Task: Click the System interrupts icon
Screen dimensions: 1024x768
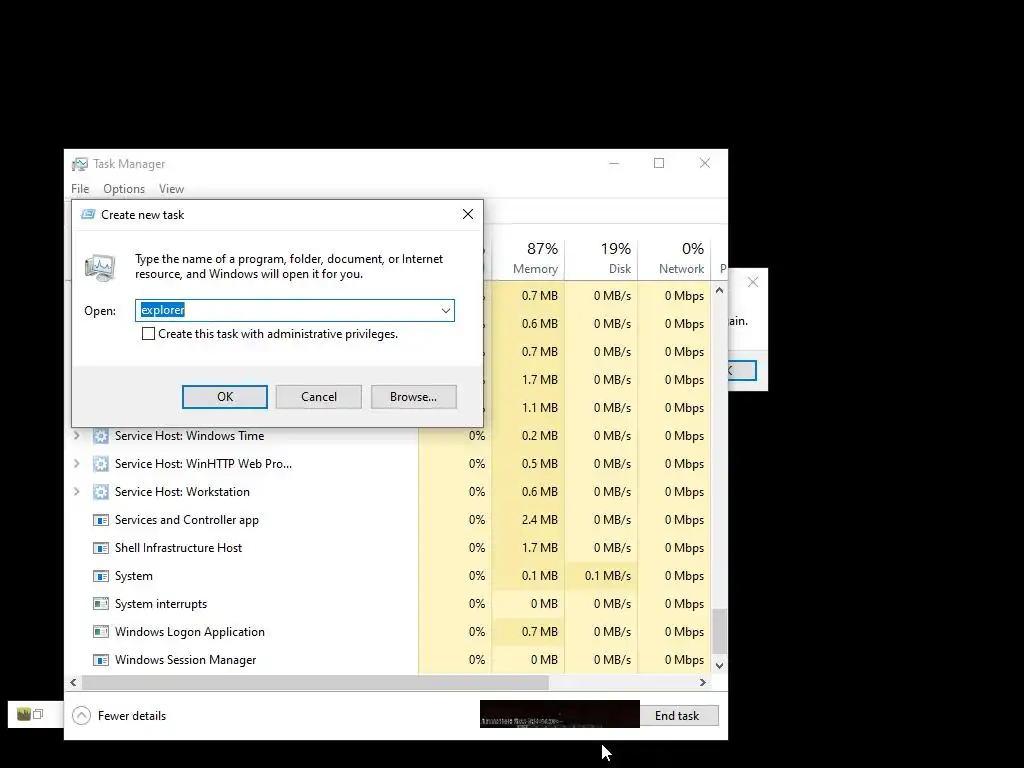Action: pyautogui.click(x=101, y=604)
